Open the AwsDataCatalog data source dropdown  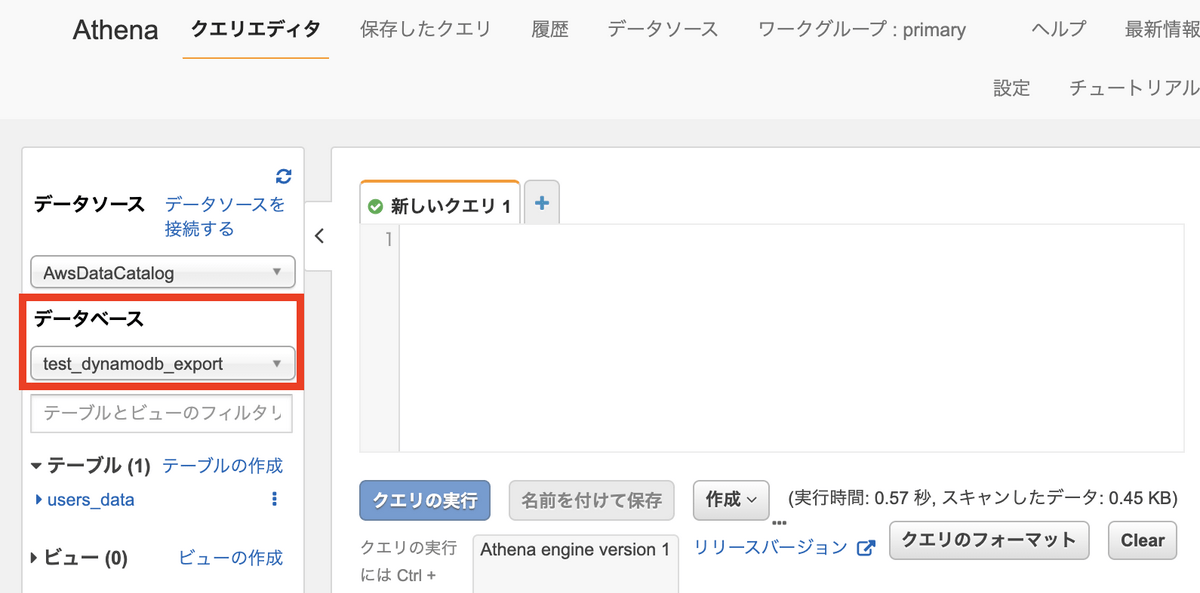[x=163, y=273]
